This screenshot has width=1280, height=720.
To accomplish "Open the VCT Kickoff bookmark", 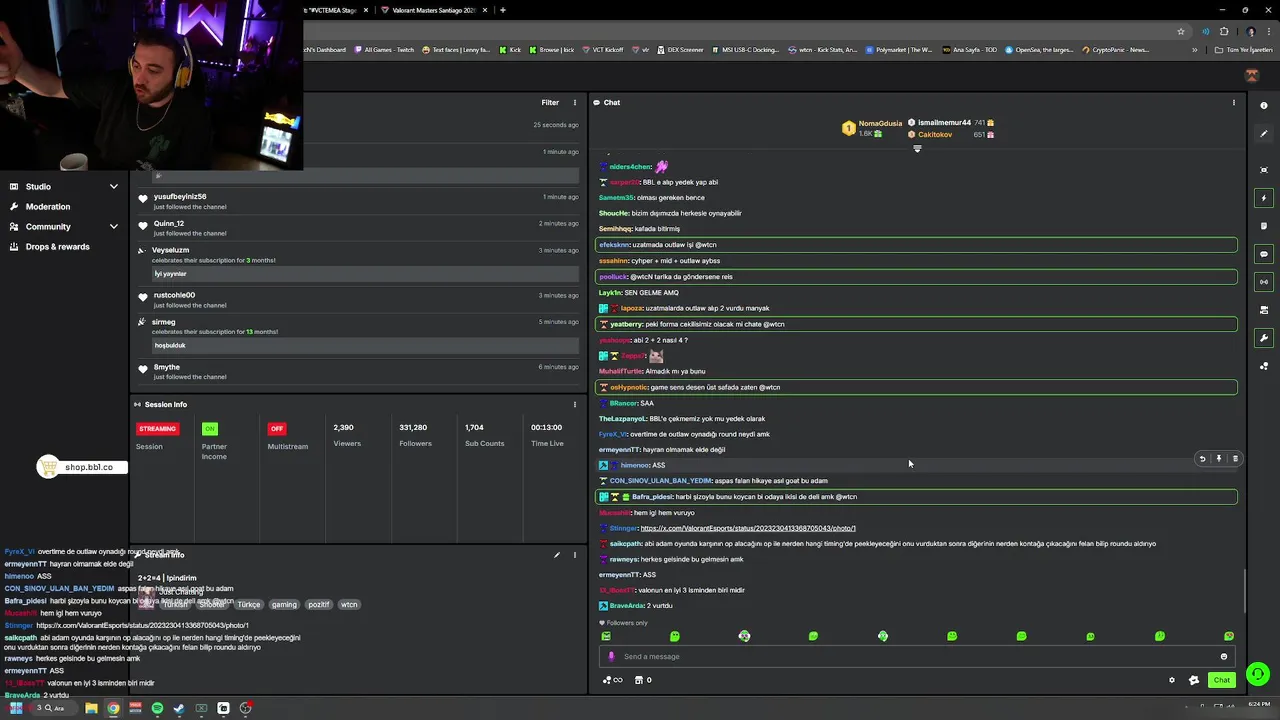I will [x=601, y=50].
